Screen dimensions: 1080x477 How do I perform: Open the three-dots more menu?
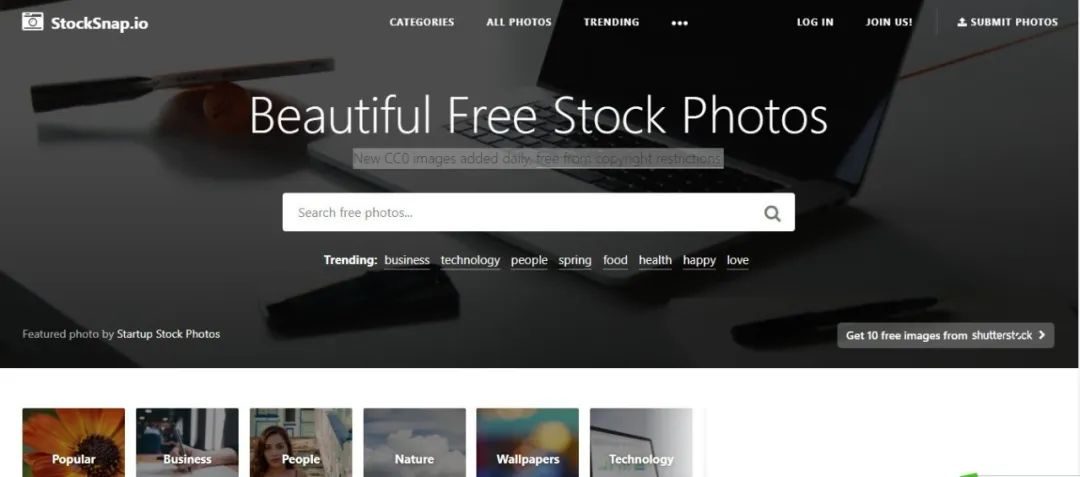[679, 23]
